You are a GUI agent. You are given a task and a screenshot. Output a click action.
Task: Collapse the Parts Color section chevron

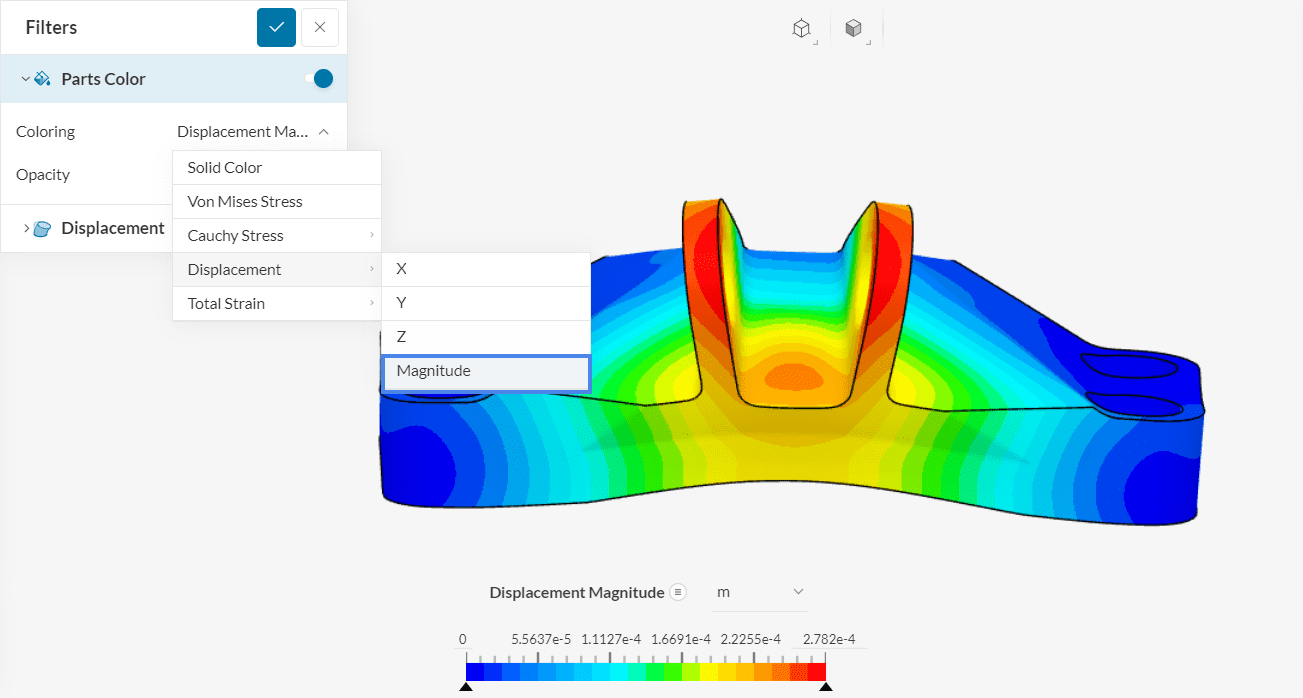pyautogui.click(x=23, y=78)
